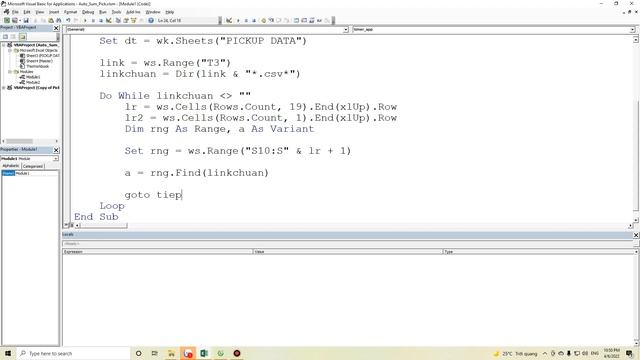Image resolution: width=640 pixels, height=360 pixels.
Task: Click the View Microsoft Excel toolbar icon
Action: coord(7,20)
